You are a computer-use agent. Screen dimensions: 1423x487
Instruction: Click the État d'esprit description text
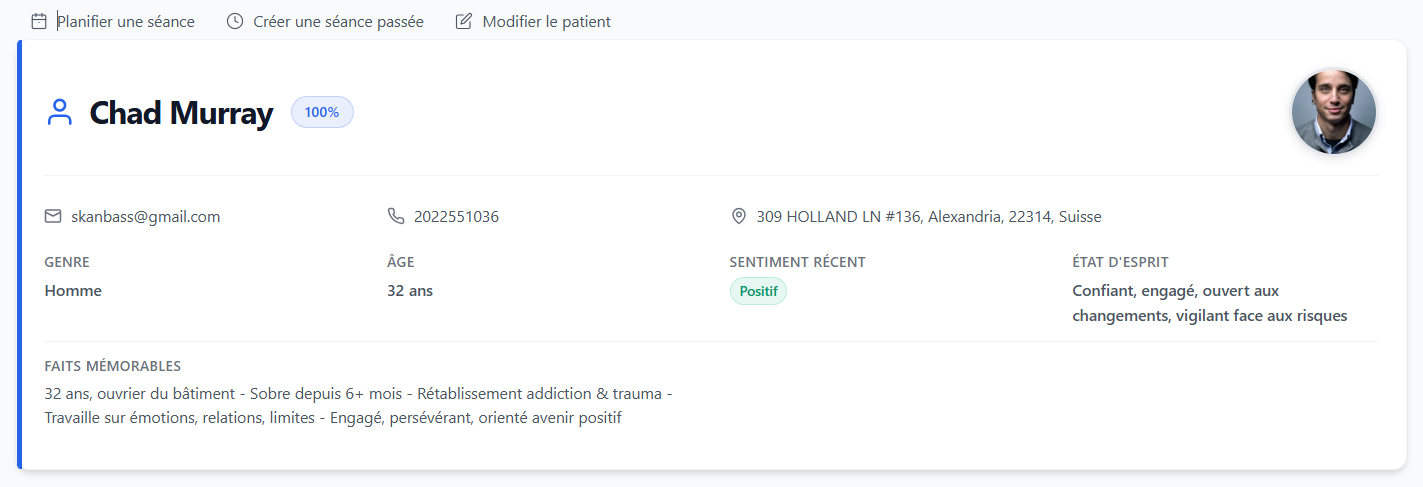coord(1209,303)
